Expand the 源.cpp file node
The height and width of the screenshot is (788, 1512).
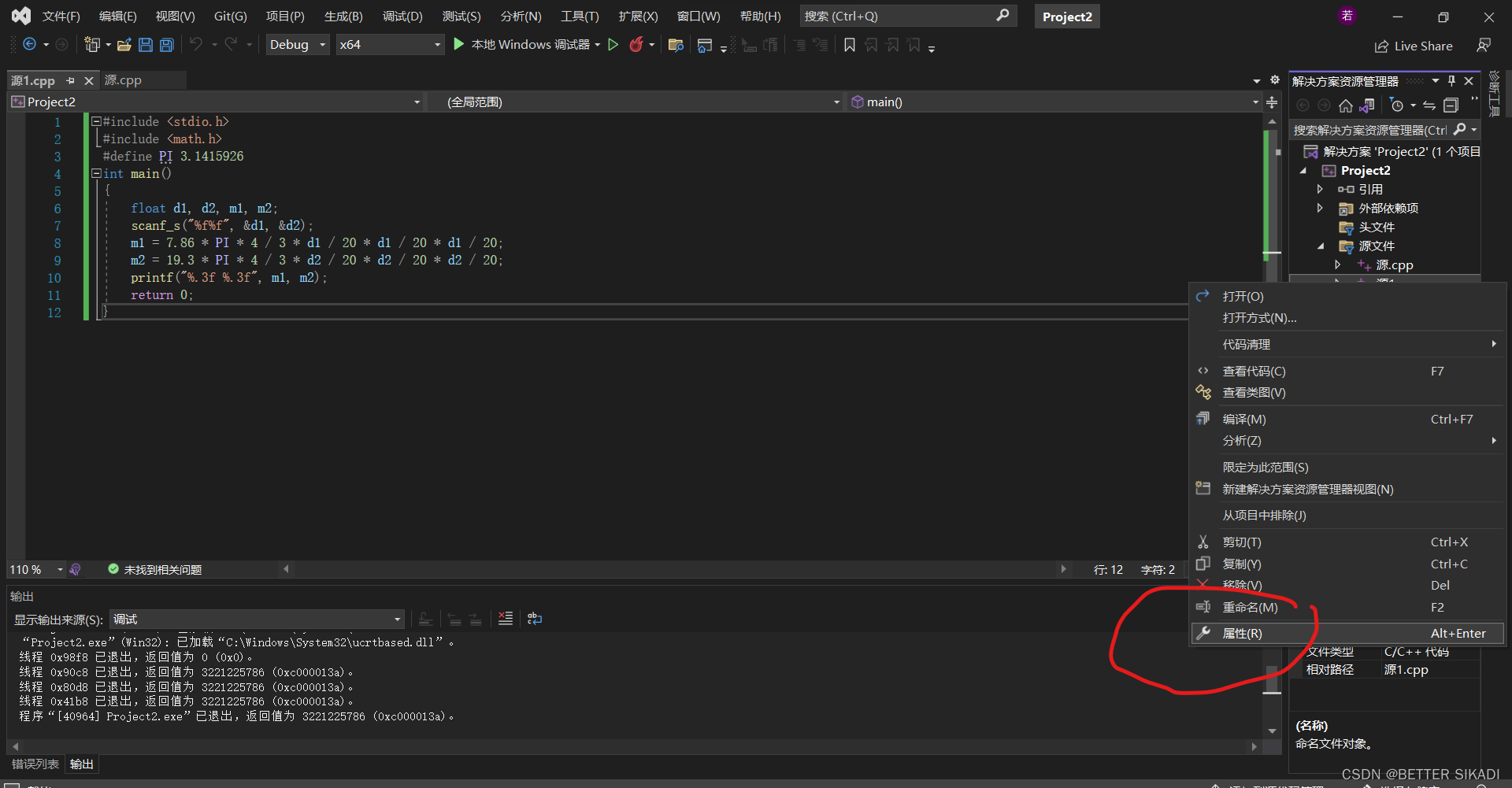(x=1338, y=265)
